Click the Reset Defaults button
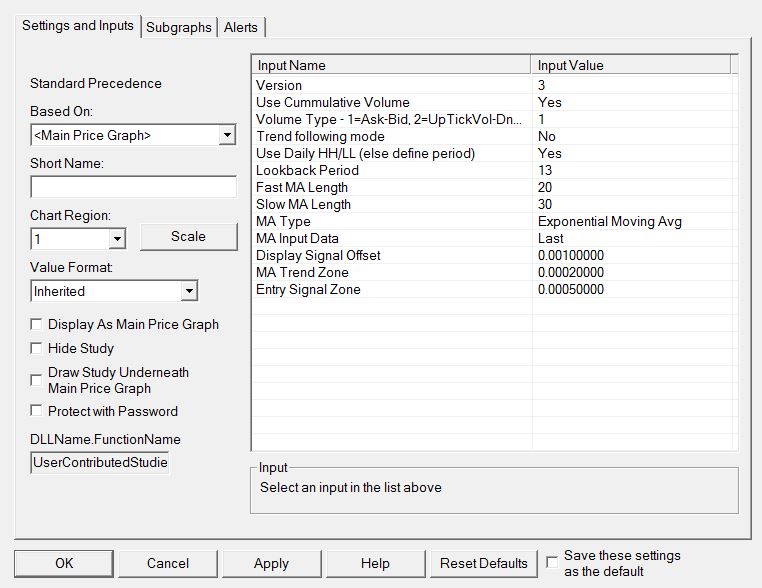The height and width of the screenshot is (588, 762). 483,563
